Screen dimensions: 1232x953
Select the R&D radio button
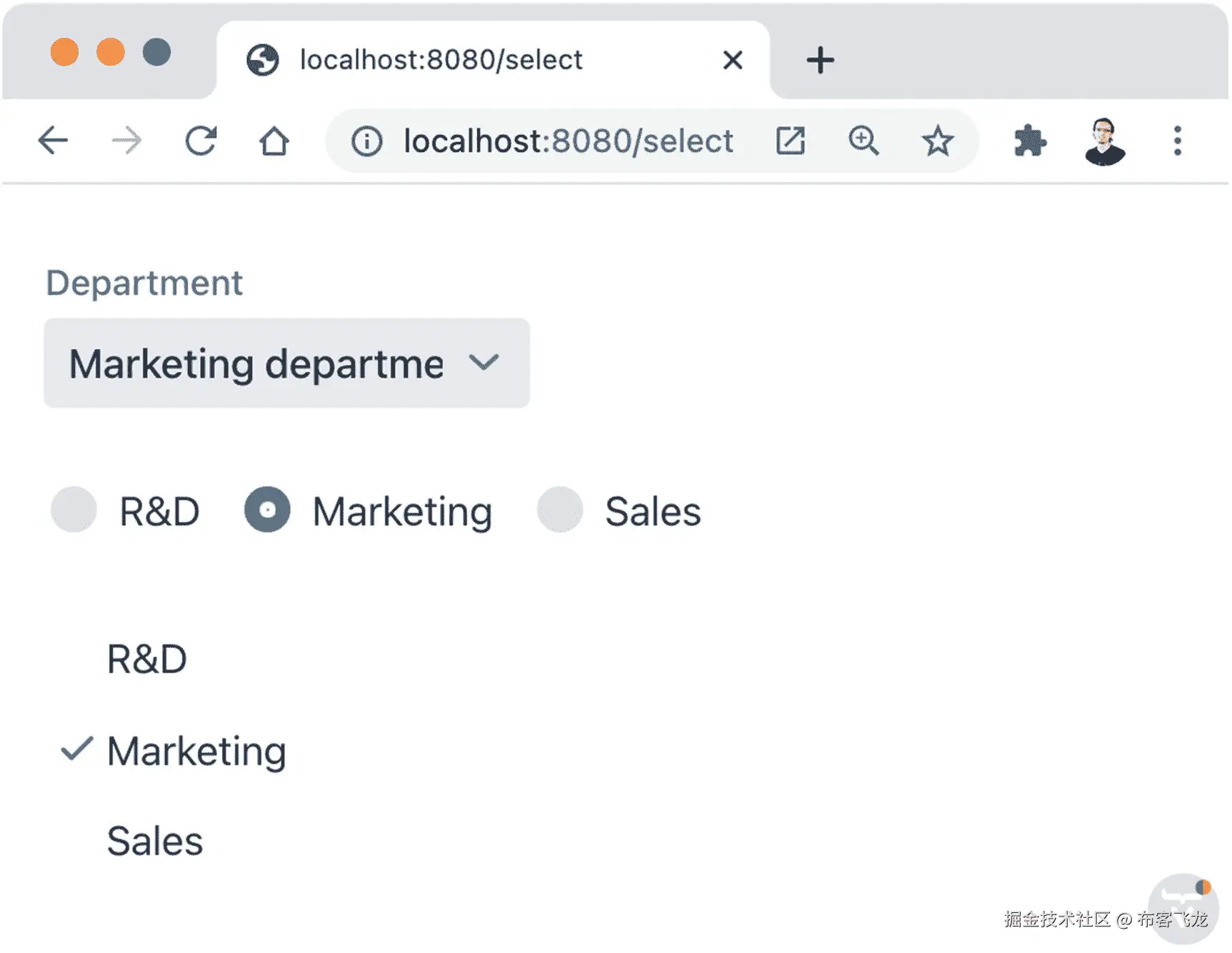tap(74, 510)
